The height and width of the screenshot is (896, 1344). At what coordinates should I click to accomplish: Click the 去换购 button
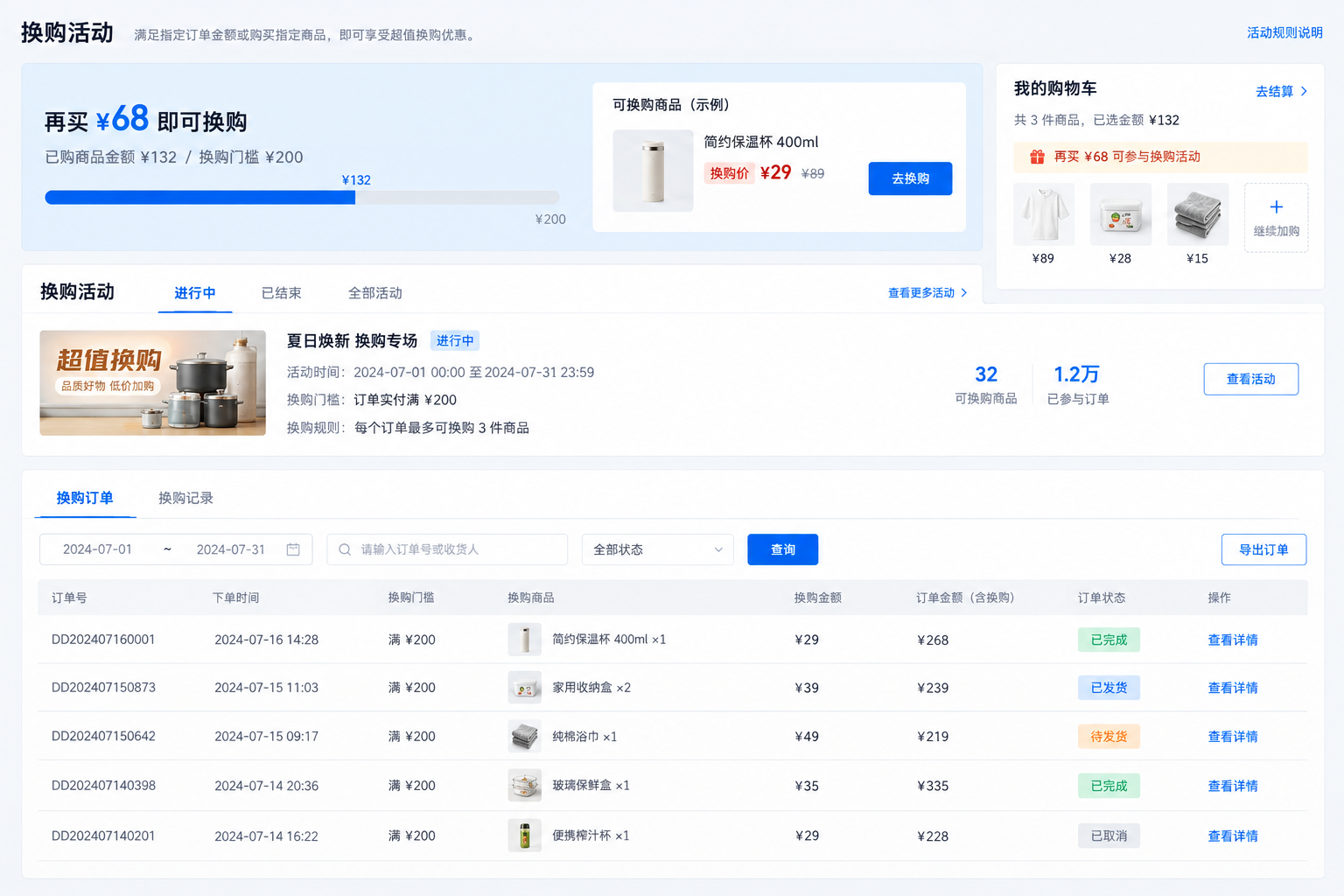tap(910, 178)
